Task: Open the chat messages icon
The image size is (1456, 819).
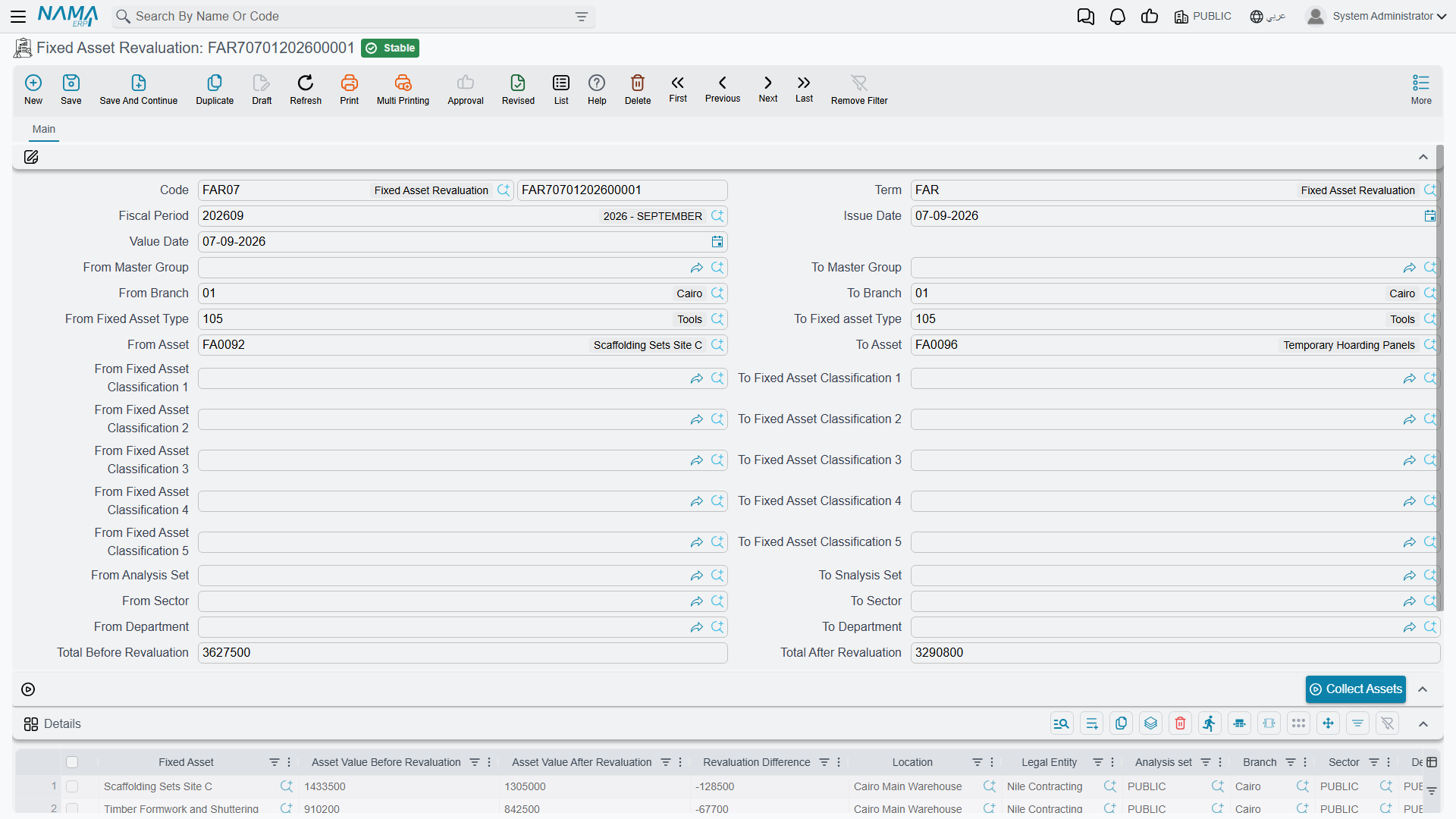Action: coord(1086,17)
